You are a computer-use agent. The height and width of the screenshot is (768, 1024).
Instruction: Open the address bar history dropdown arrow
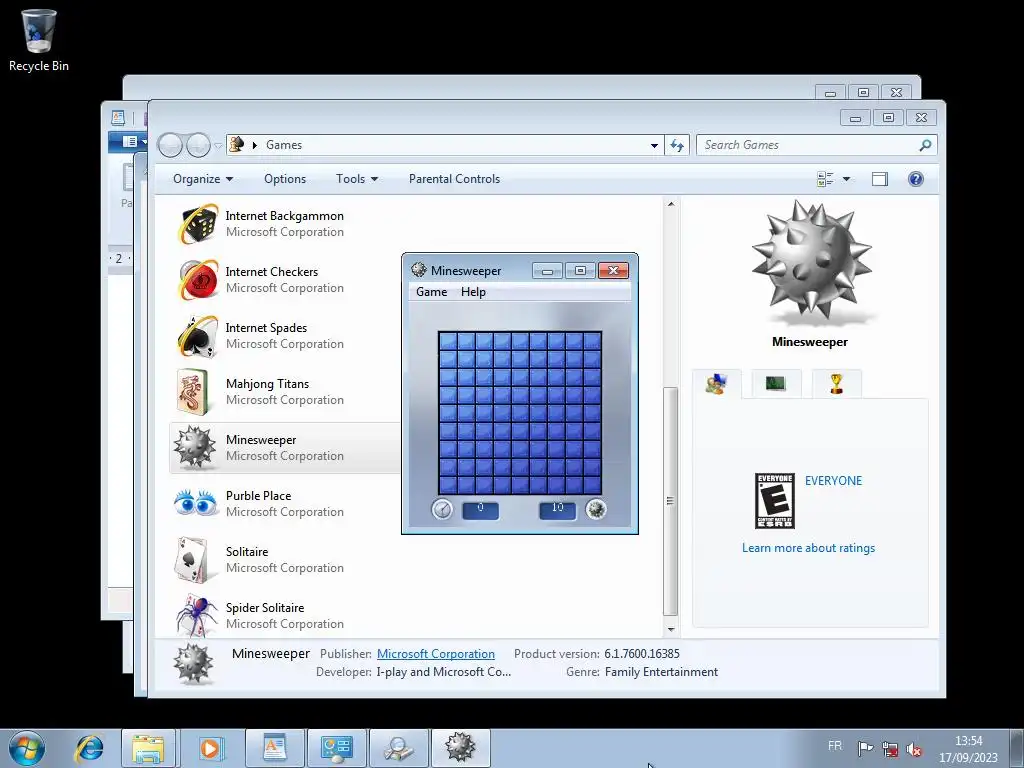pos(654,145)
